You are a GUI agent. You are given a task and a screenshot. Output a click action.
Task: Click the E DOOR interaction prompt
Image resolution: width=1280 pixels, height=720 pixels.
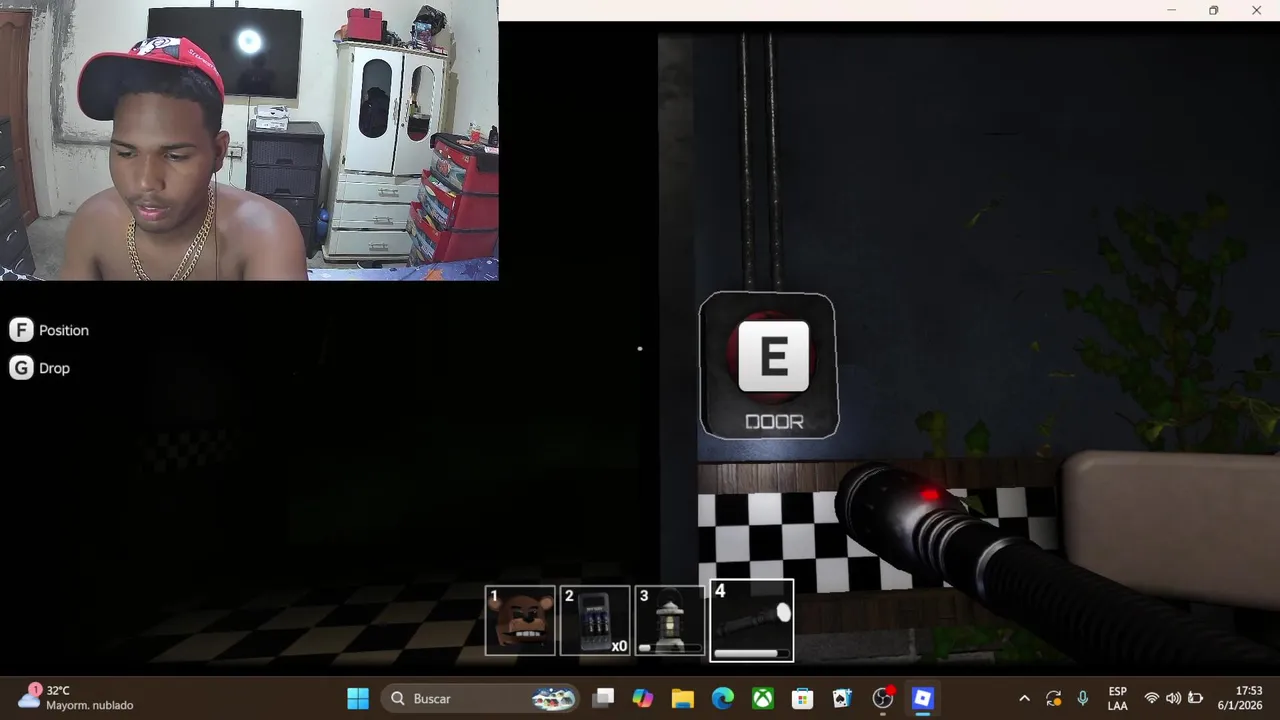tap(768, 366)
